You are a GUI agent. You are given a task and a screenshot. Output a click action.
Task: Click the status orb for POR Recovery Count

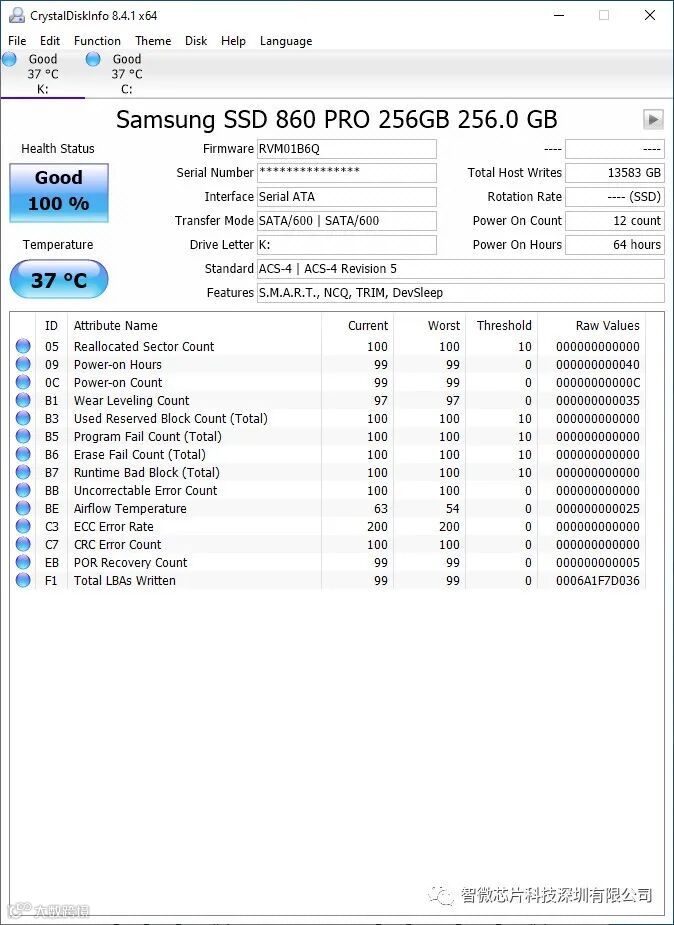[23, 562]
